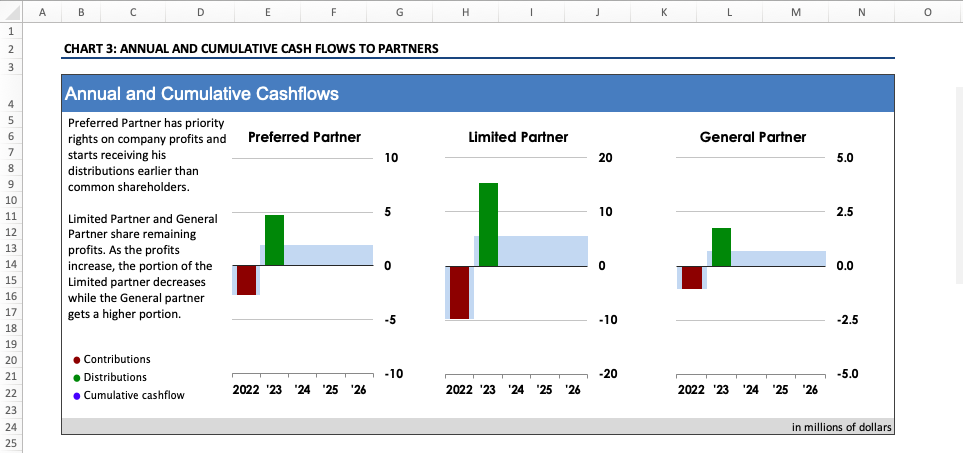Click the 'Limited Partner' chart title
963x453 pixels.
tap(518, 137)
